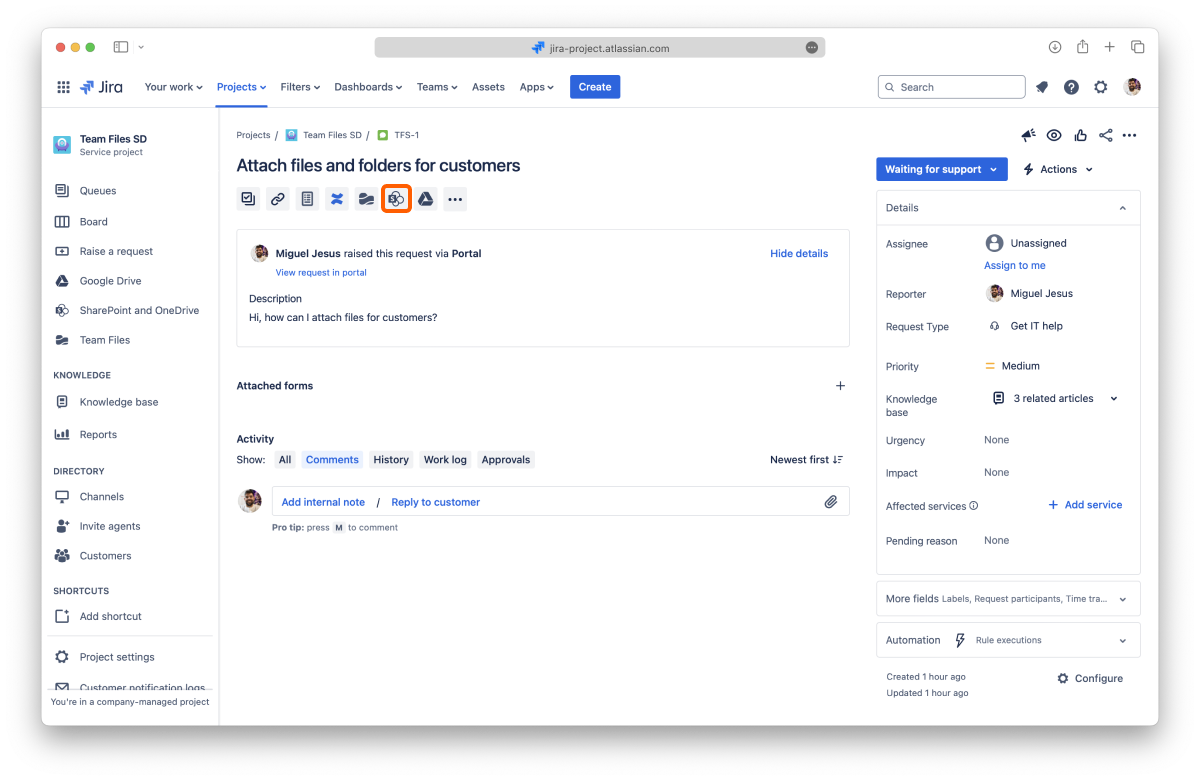Click the link issue icon
The image size is (1200, 781).
tap(278, 199)
